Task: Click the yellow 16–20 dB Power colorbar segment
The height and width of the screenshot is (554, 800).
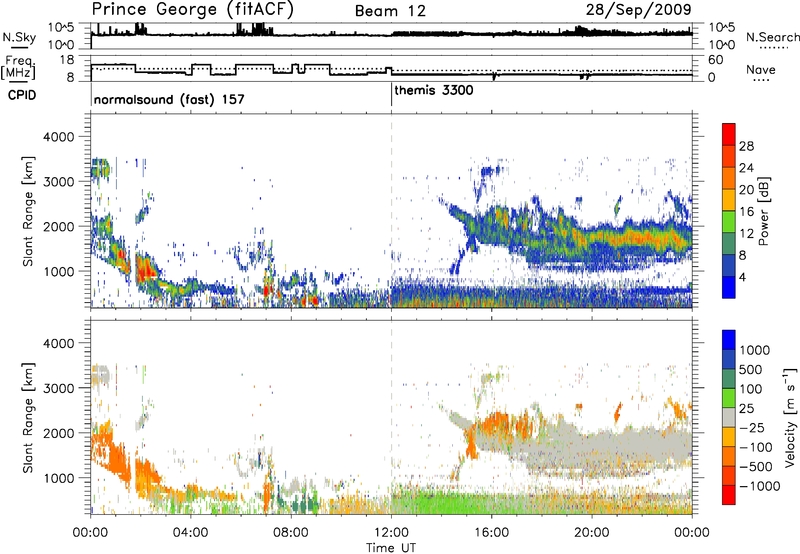Action: [x=729, y=199]
